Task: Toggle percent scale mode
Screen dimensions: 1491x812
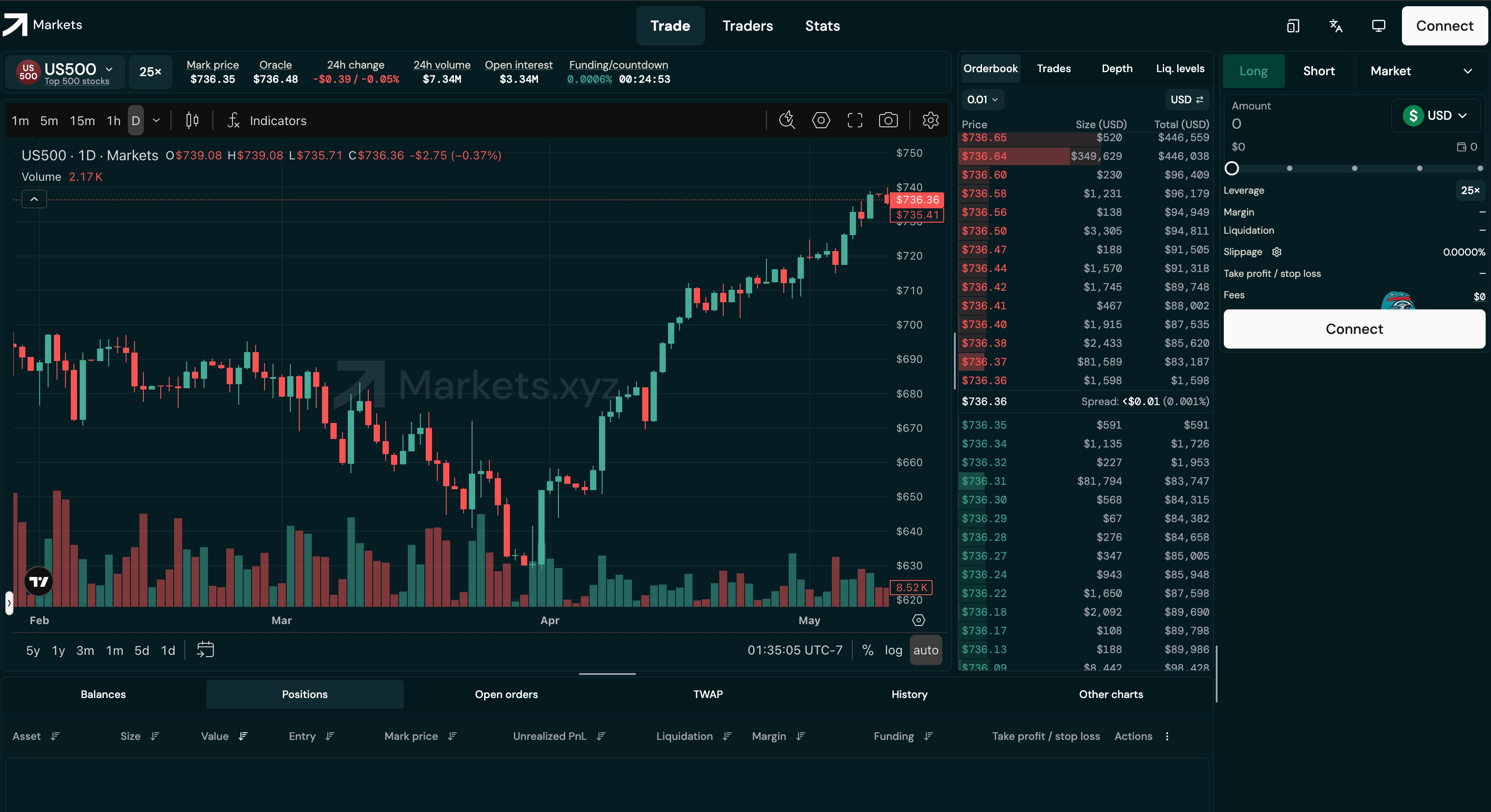Action: [868, 650]
